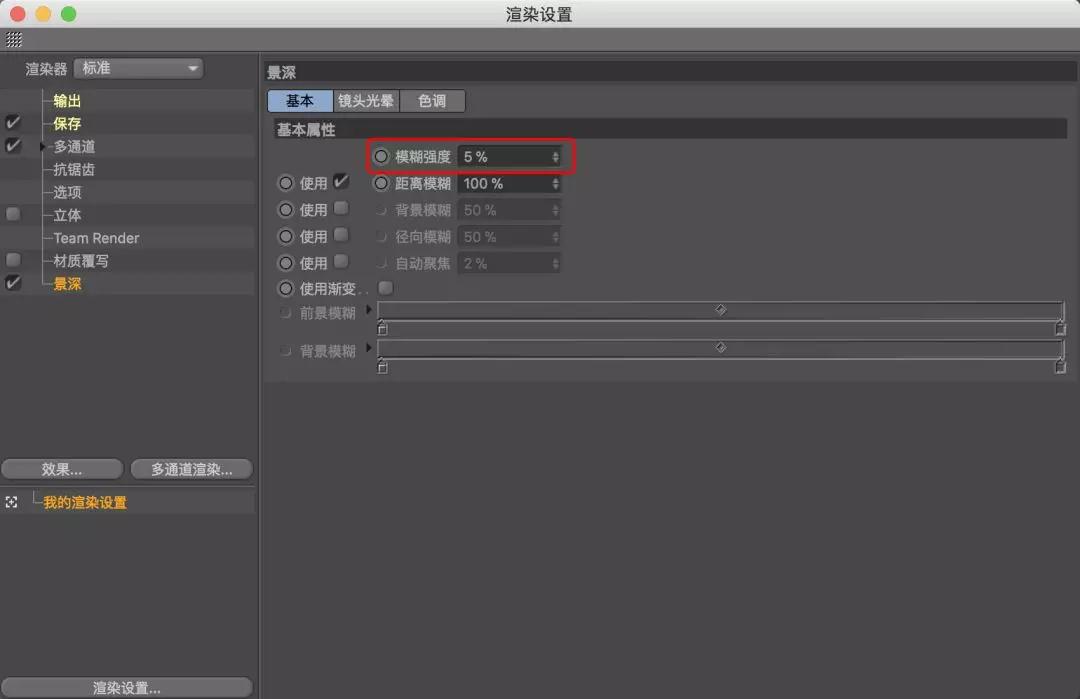Click the 自动聚焦 value field 2 %
1080x699 pixels.
click(504, 264)
